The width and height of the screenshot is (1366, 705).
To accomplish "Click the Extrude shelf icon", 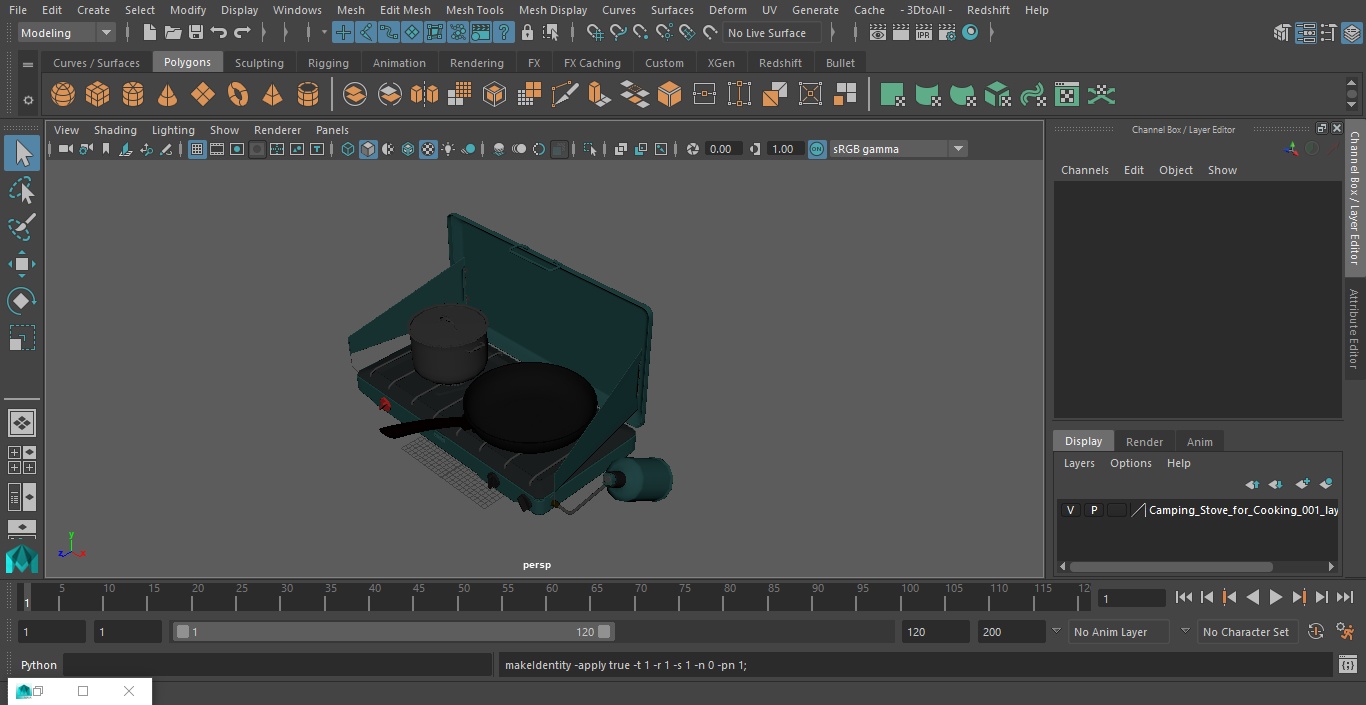I will point(599,95).
